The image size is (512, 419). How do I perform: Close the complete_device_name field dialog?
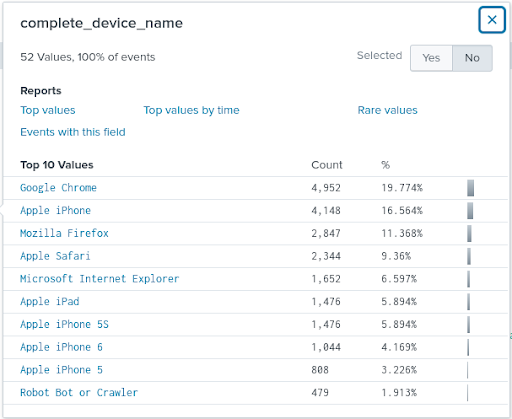(x=492, y=20)
